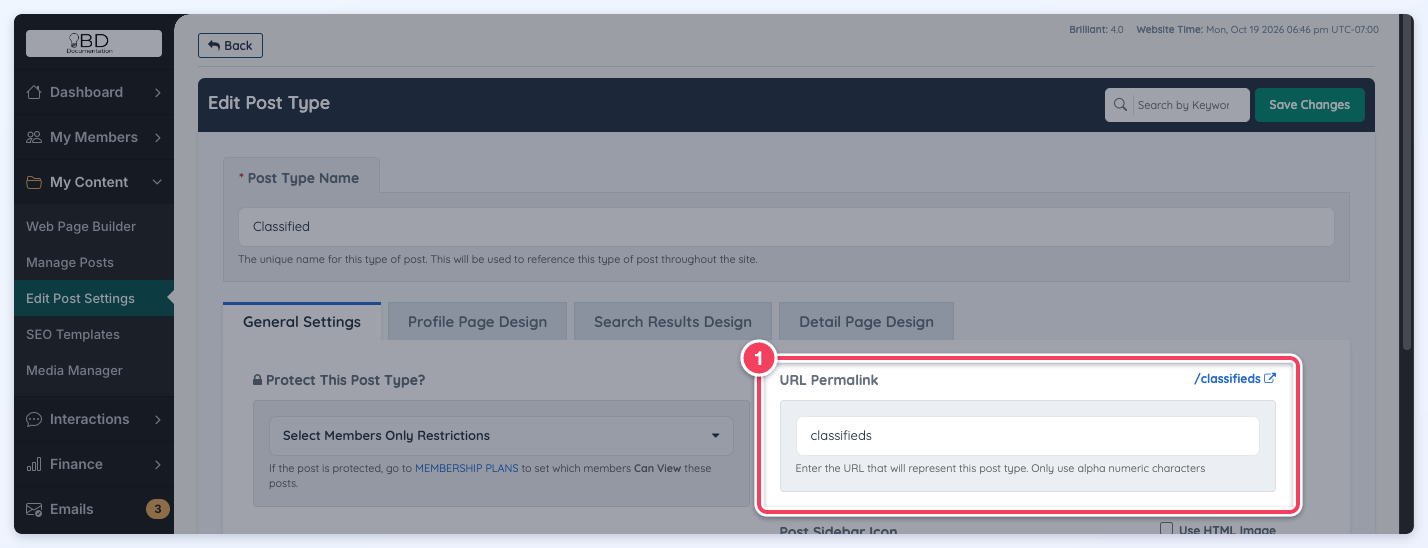Expand the Interactions chevron
The image size is (1428, 548).
pyautogui.click(x=158, y=419)
